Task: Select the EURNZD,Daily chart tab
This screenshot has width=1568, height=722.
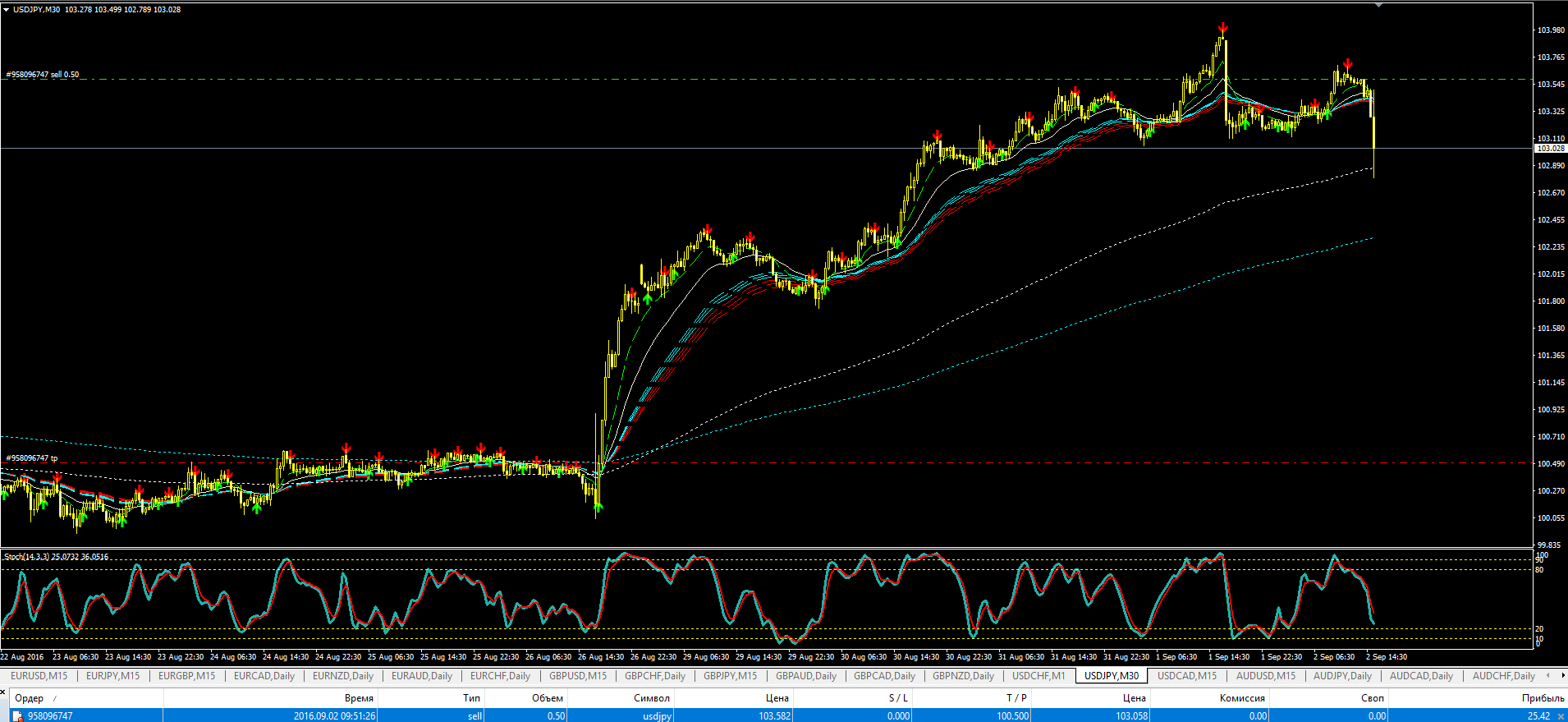Action: [343, 676]
